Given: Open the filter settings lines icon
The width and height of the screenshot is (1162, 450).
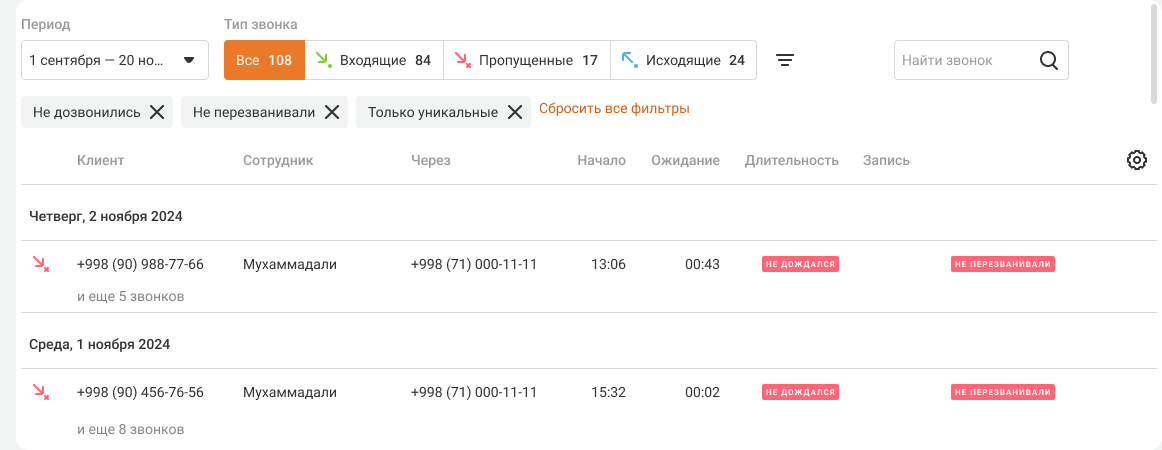Looking at the screenshot, I should tap(786, 60).
